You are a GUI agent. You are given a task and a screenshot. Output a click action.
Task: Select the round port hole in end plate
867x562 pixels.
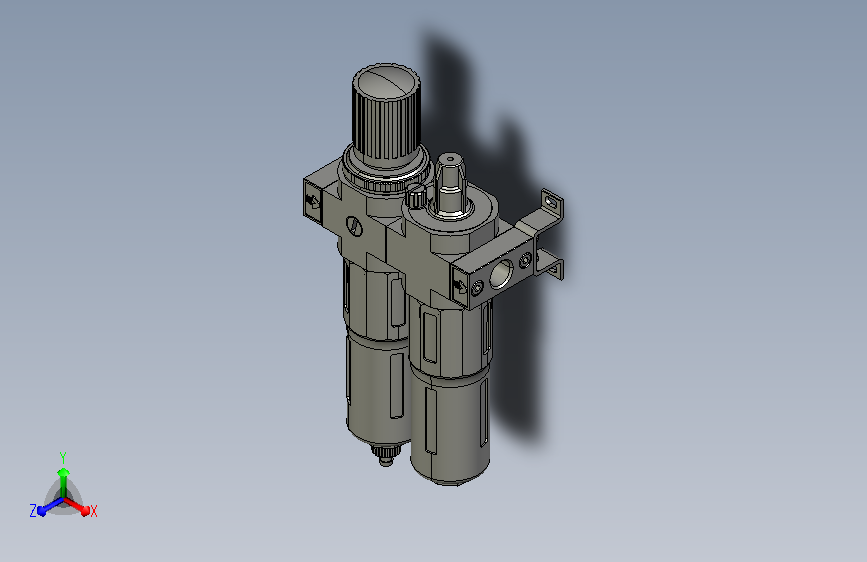pos(501,274)
